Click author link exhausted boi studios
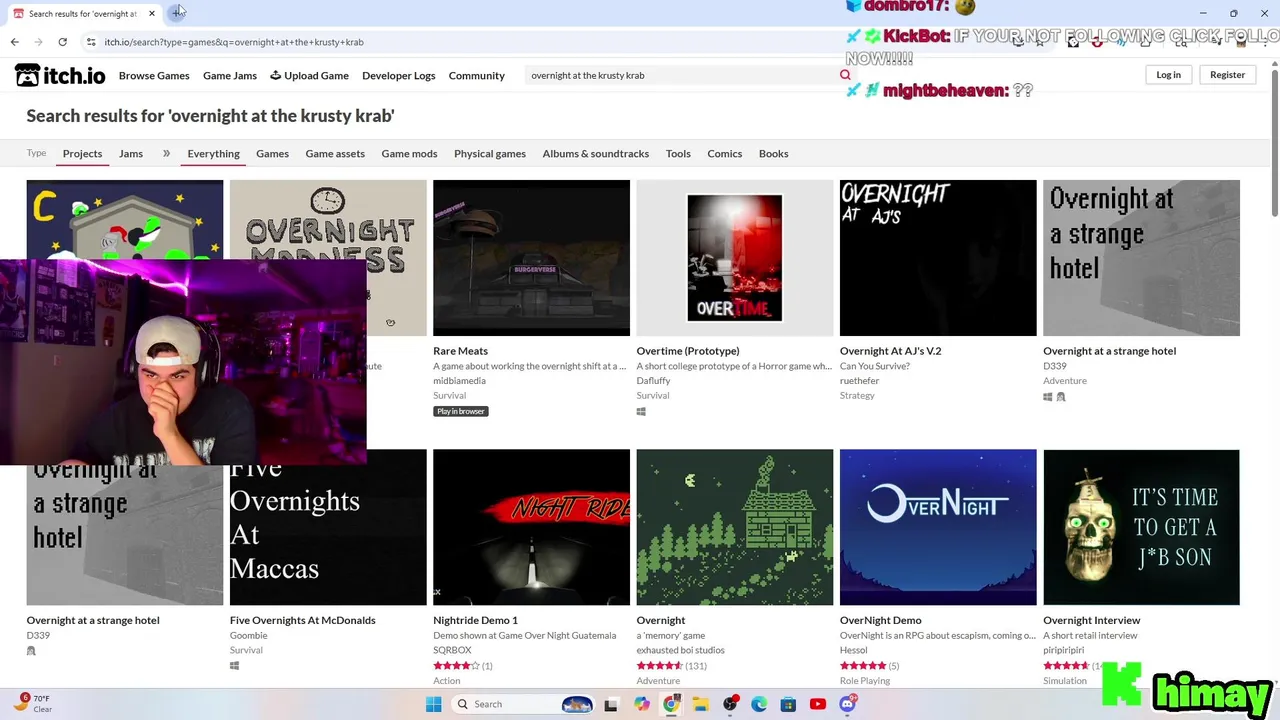Screen dimensions: 1280x720 click(681, 650)
